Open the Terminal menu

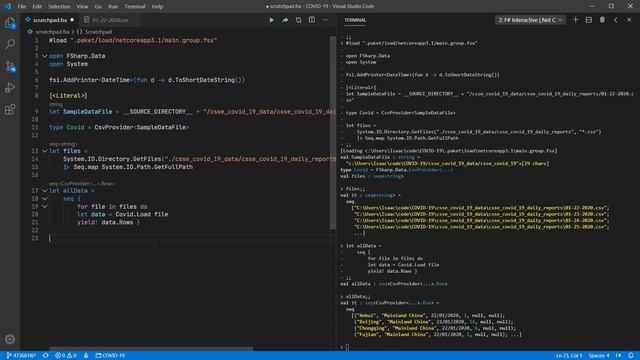pos(135,7)
